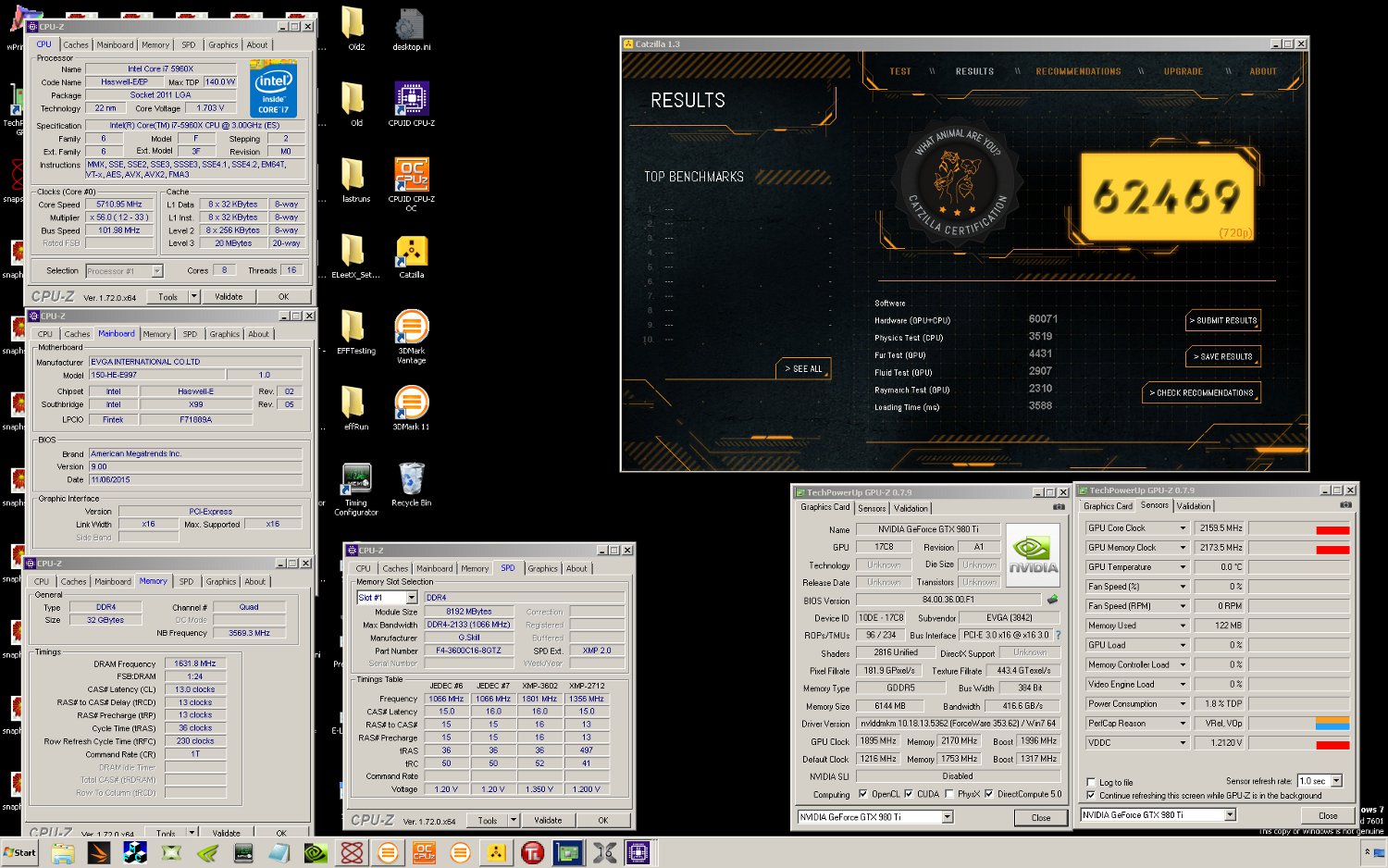This screenshot has height=868, width=1388.
Task: Open the UPGRADE tab in Catzilla
Action: pyautogui.click(x=1184, y=71)
